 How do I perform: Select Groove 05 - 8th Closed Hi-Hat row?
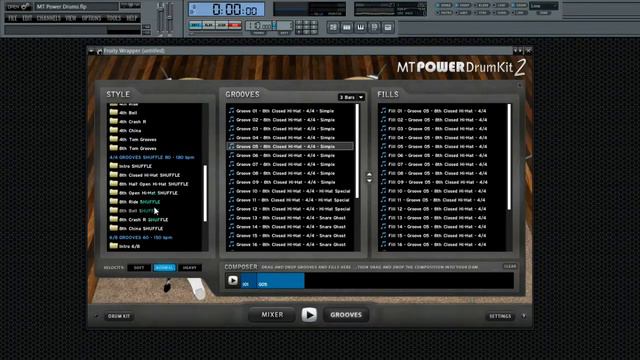click(290, 146)
